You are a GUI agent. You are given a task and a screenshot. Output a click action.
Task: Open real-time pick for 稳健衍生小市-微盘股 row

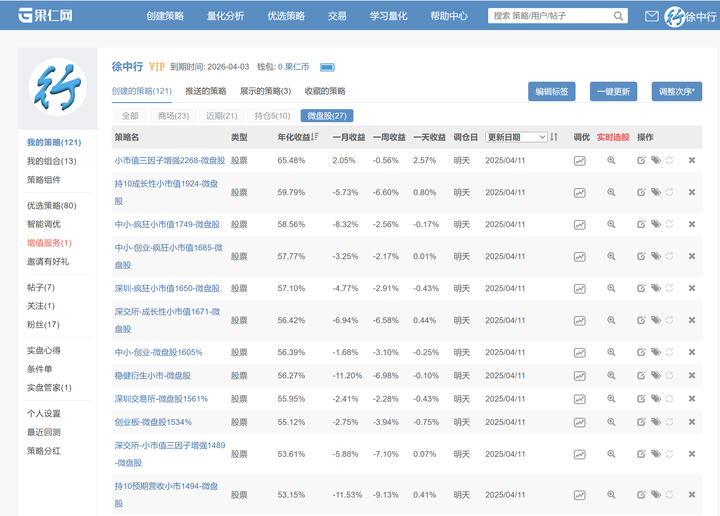[611, 375]
